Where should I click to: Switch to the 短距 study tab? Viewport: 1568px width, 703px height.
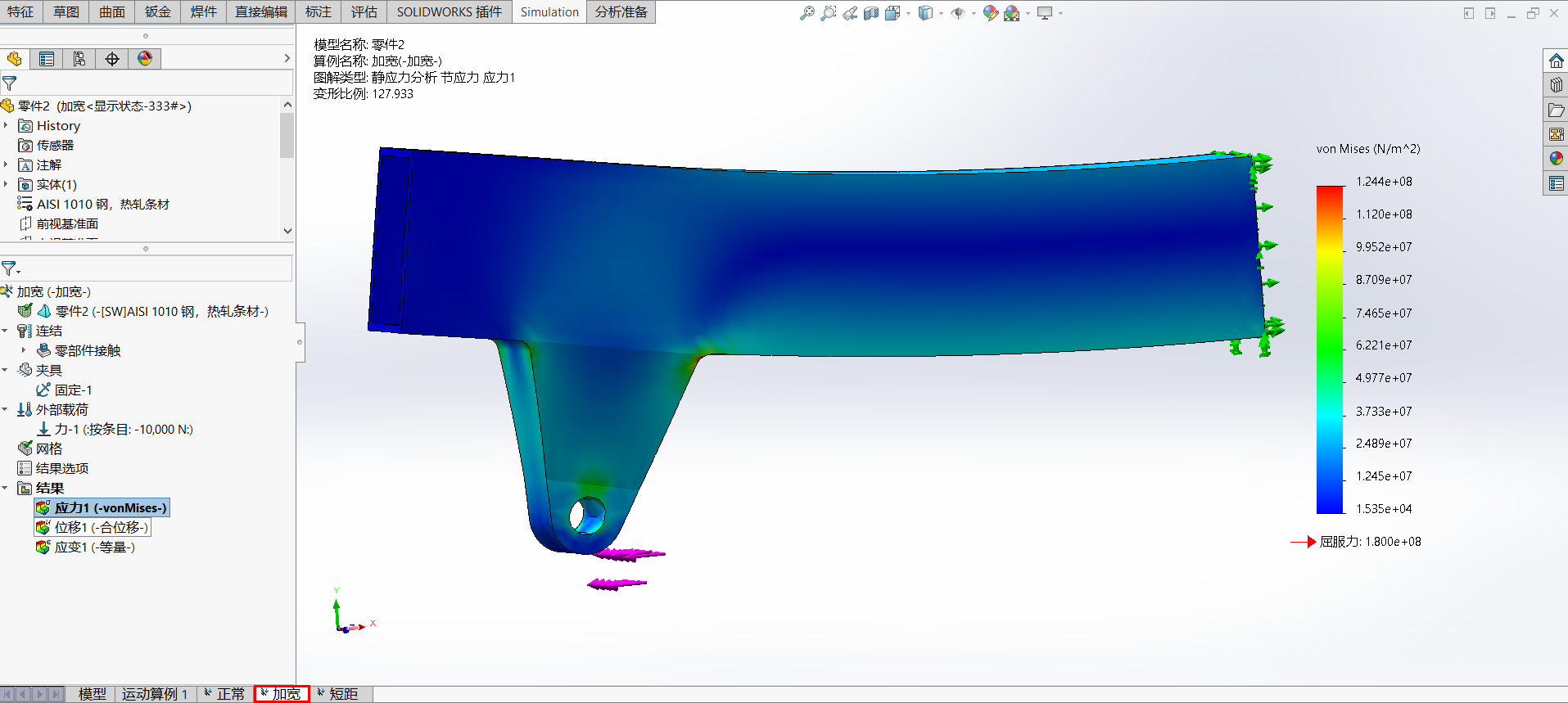tap(338, 694)
